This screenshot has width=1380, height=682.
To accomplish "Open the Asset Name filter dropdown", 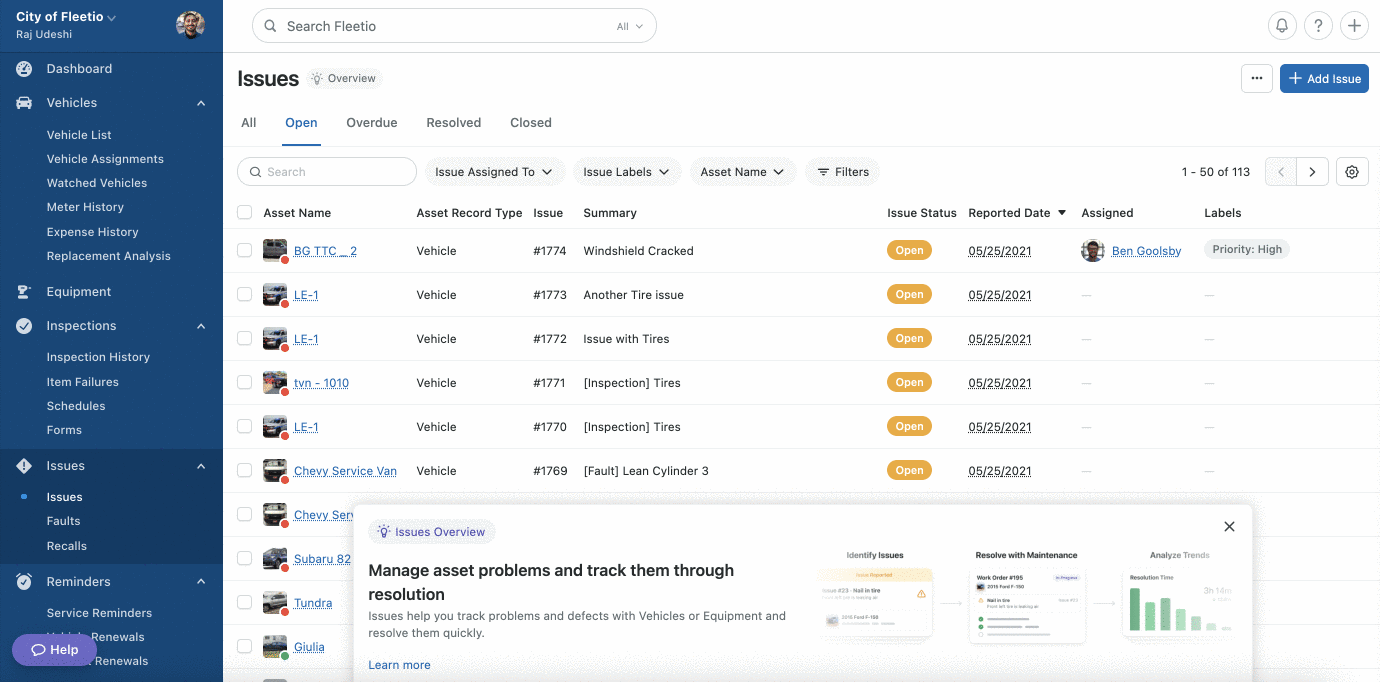I will [743, 172].
